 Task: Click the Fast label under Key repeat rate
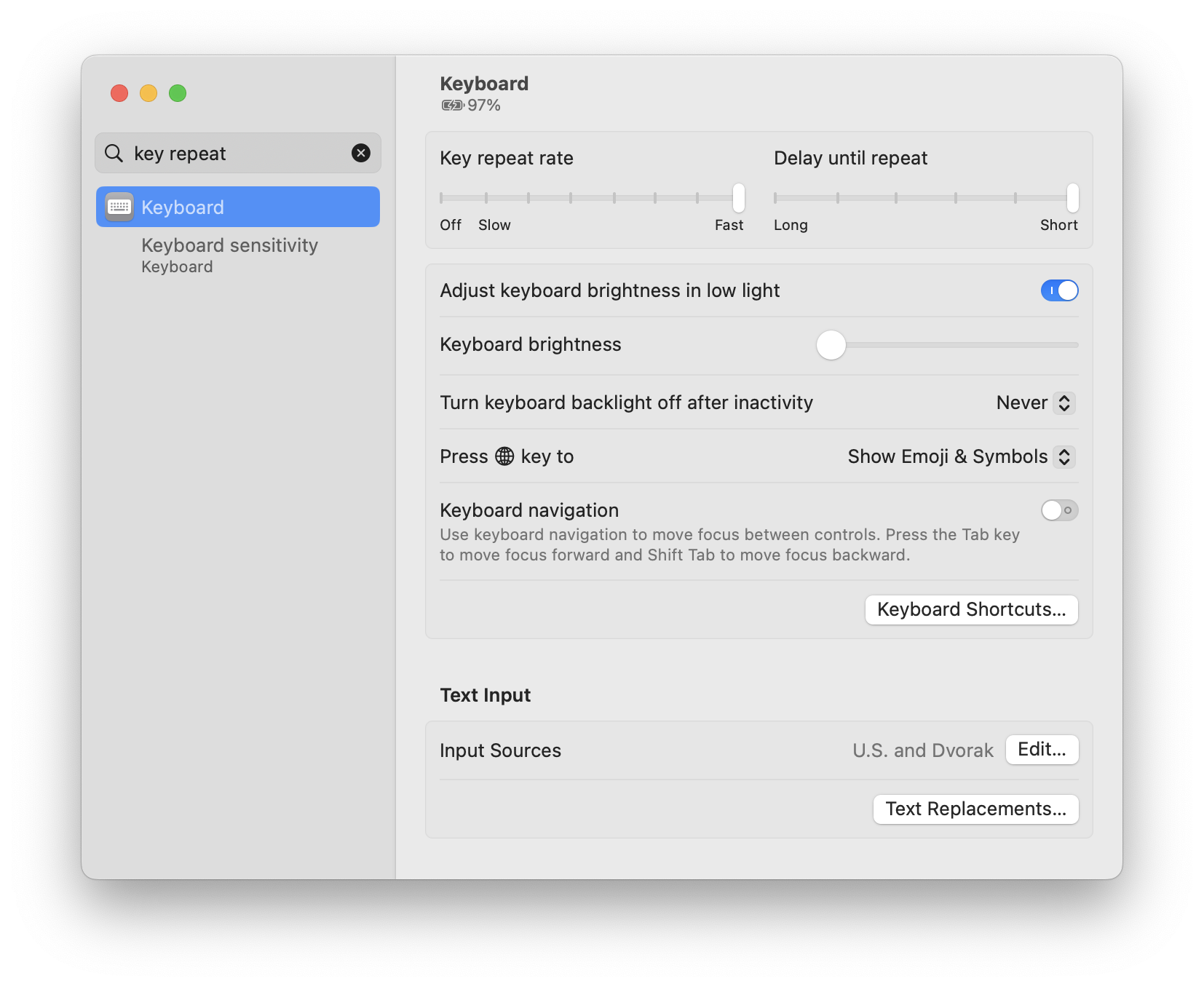[729, 225]
